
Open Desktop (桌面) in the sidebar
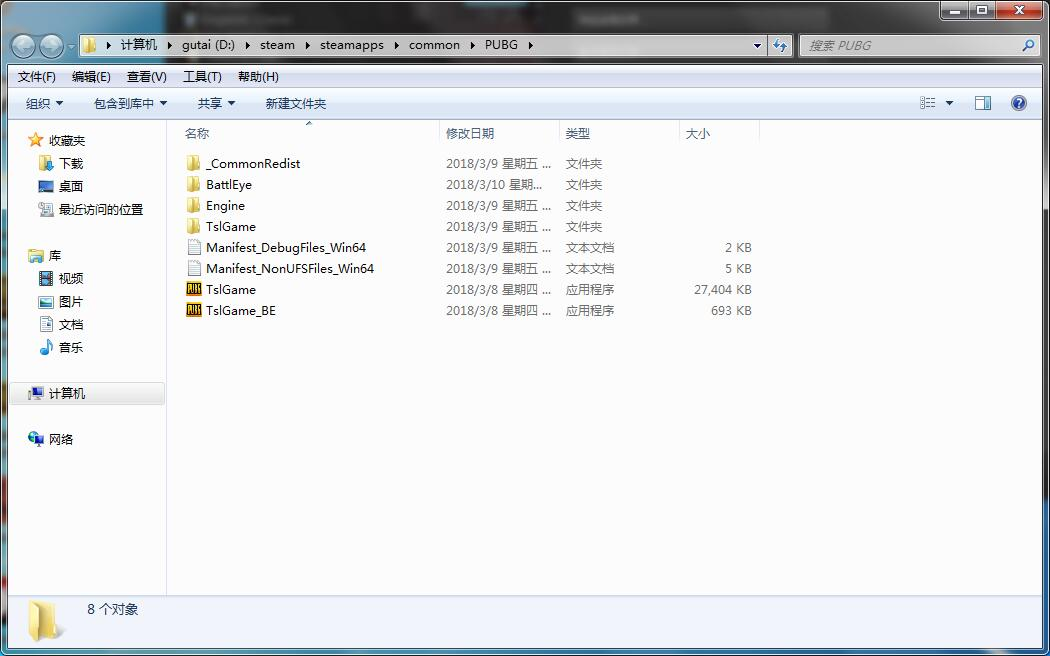(x=62, y=186)
